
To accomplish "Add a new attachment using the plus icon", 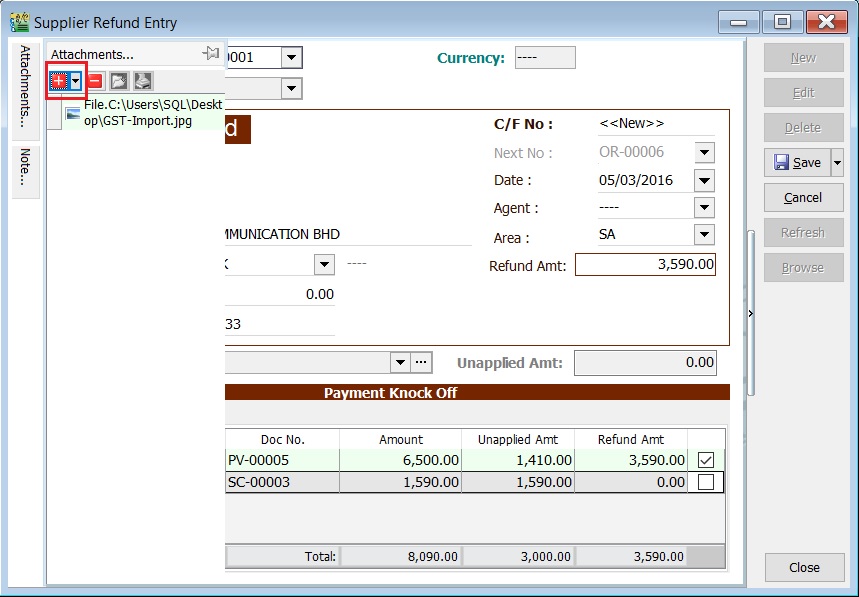I will (61, 80).
